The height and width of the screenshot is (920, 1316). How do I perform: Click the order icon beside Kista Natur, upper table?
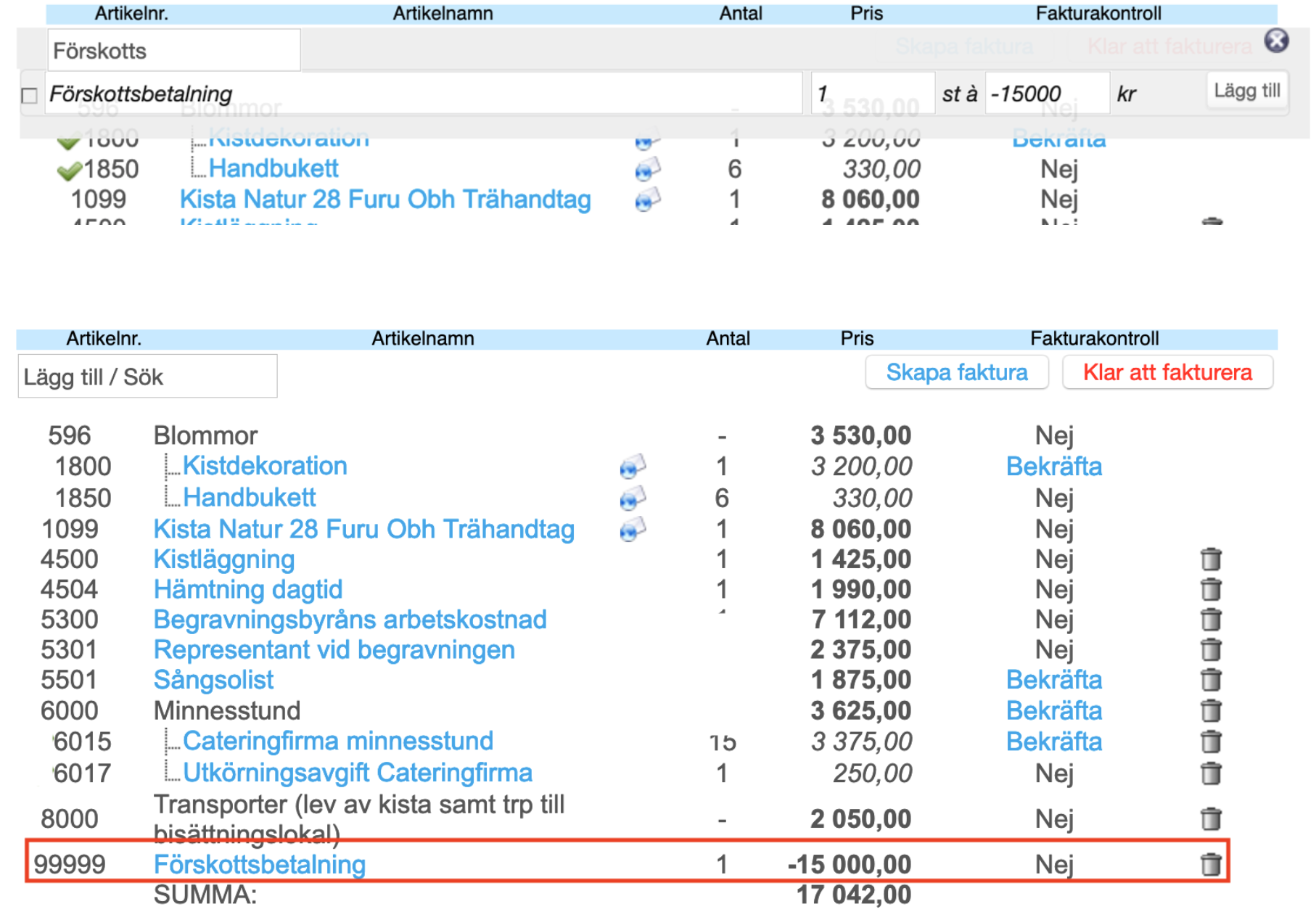click(x=647, y=200)
